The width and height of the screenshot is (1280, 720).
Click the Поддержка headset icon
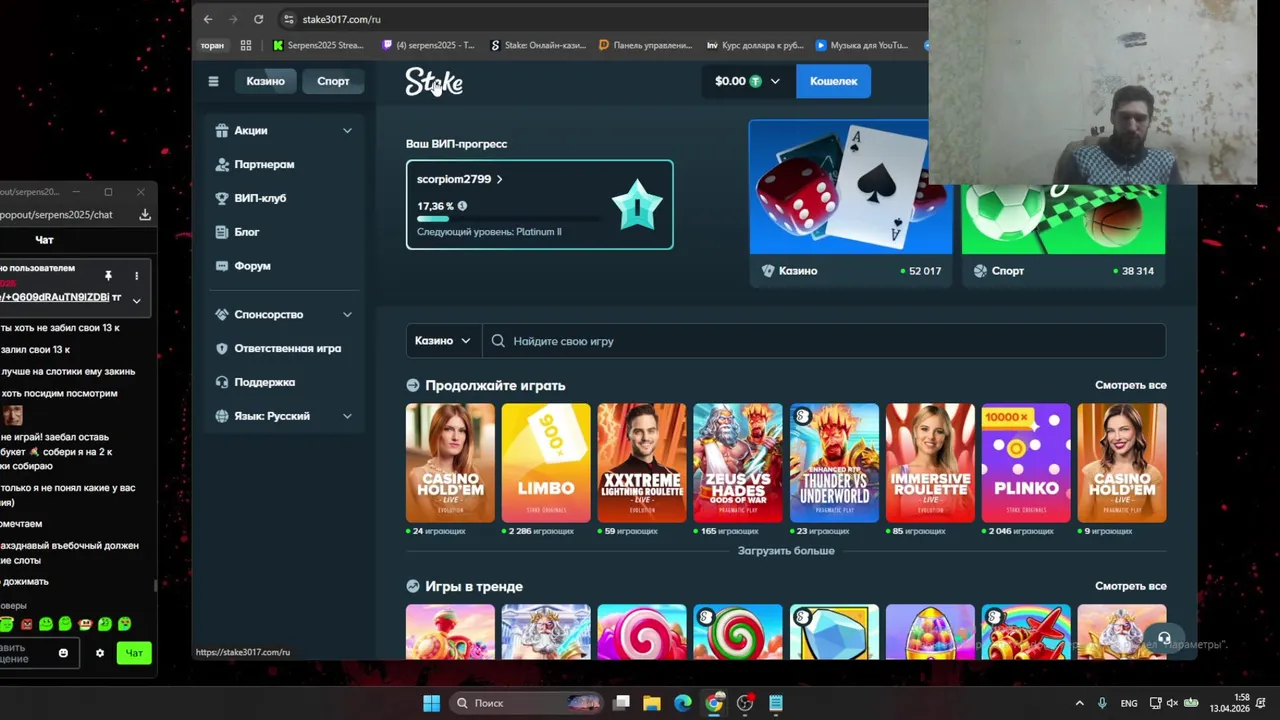click(222, 382)
